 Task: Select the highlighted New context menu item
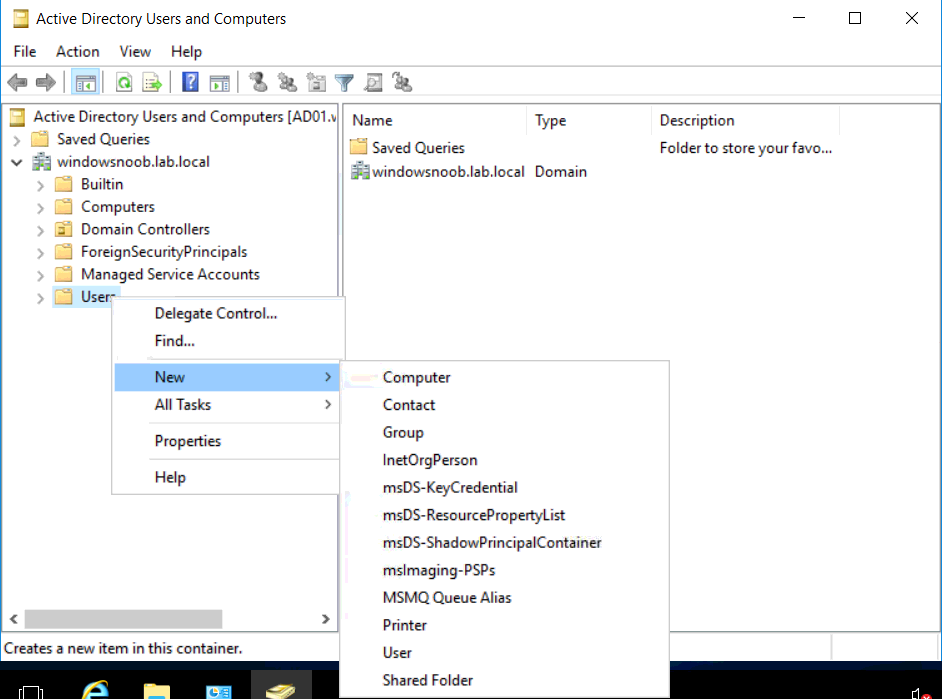click(x=227, y=377)
